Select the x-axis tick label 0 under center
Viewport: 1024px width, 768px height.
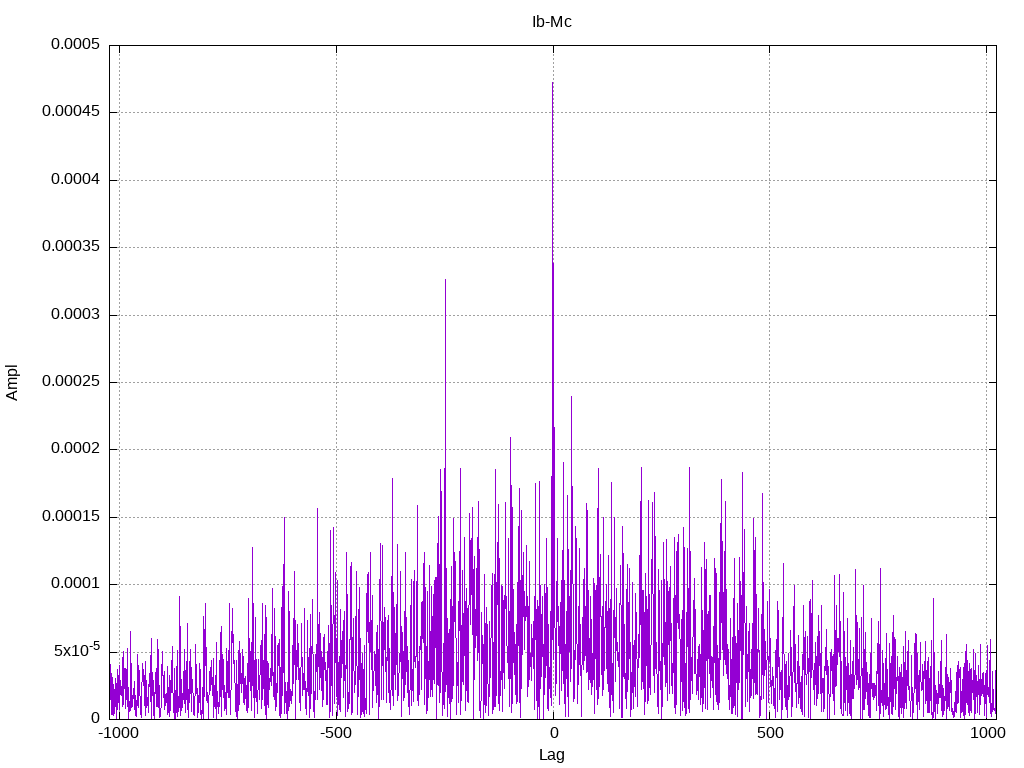[x=553, y=733]
